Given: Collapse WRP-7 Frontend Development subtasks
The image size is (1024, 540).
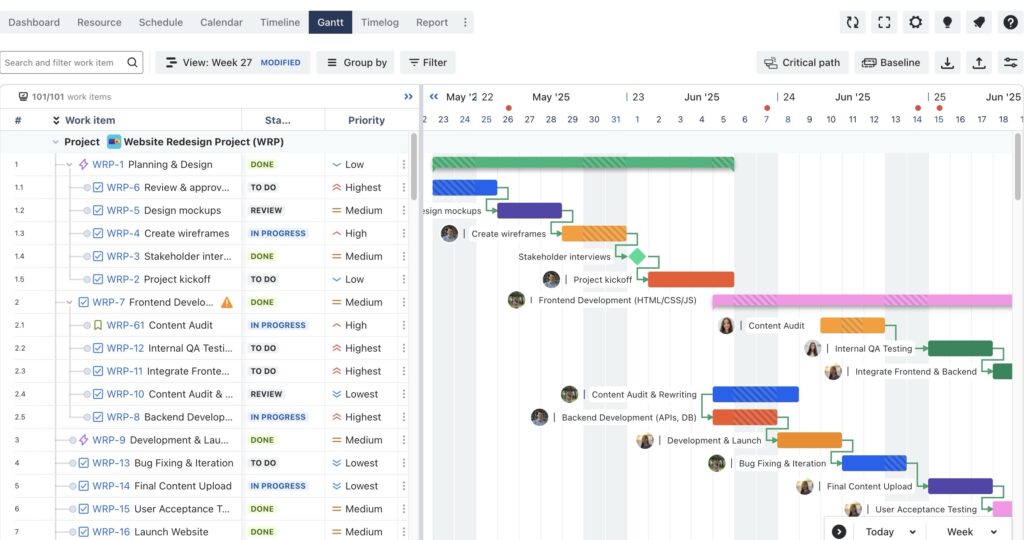Looking at the screenshot, I should [69, 302].
